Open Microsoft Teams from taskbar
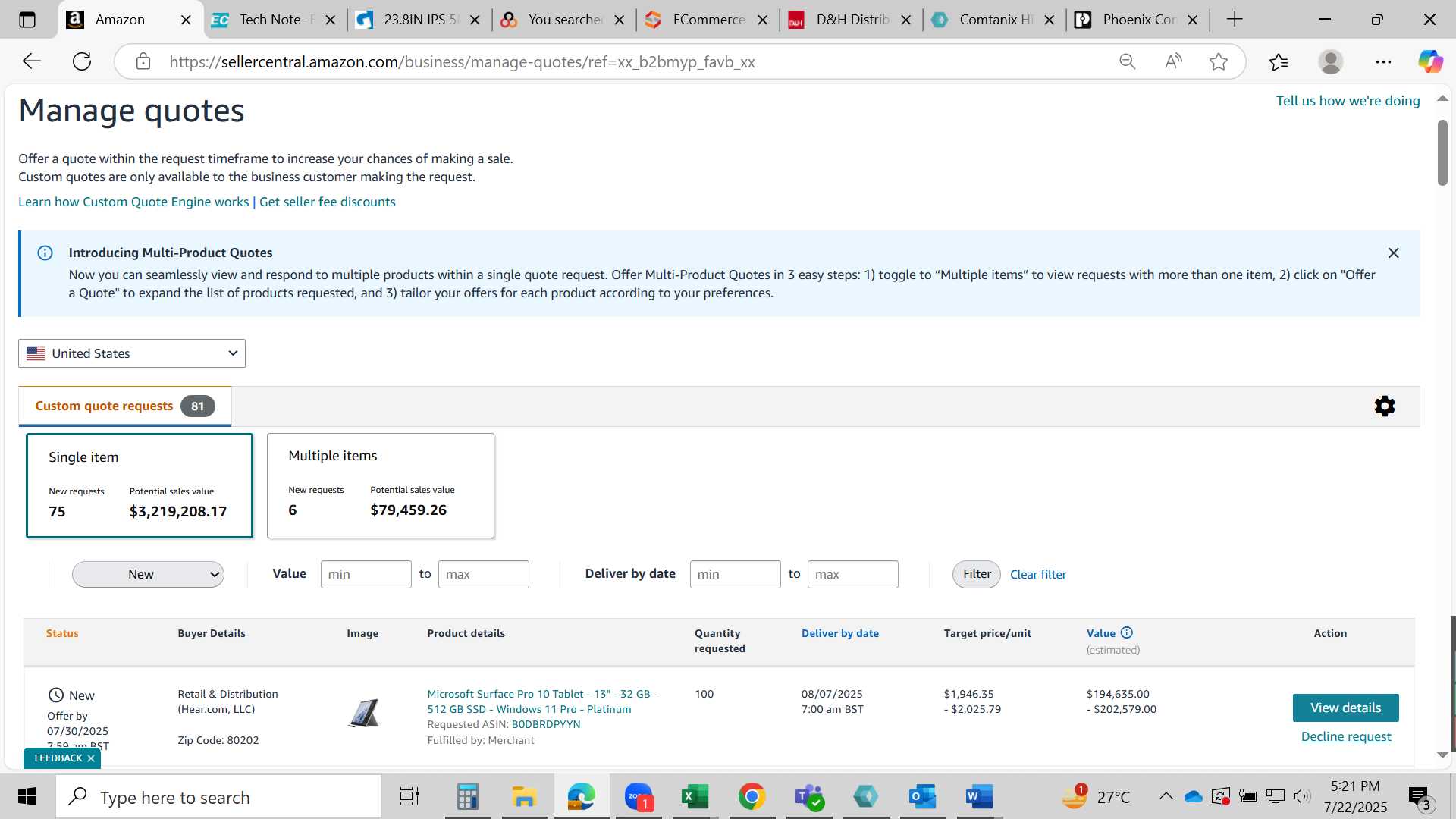 pyautogui.click(x=808, y=797)
